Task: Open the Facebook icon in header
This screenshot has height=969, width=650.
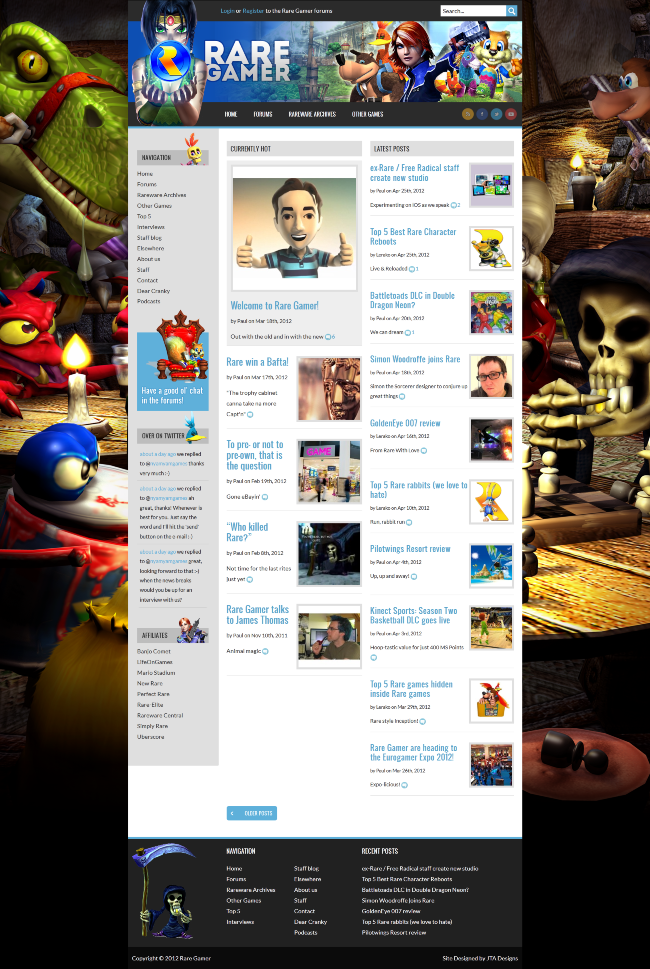Action: coord(482,114)
